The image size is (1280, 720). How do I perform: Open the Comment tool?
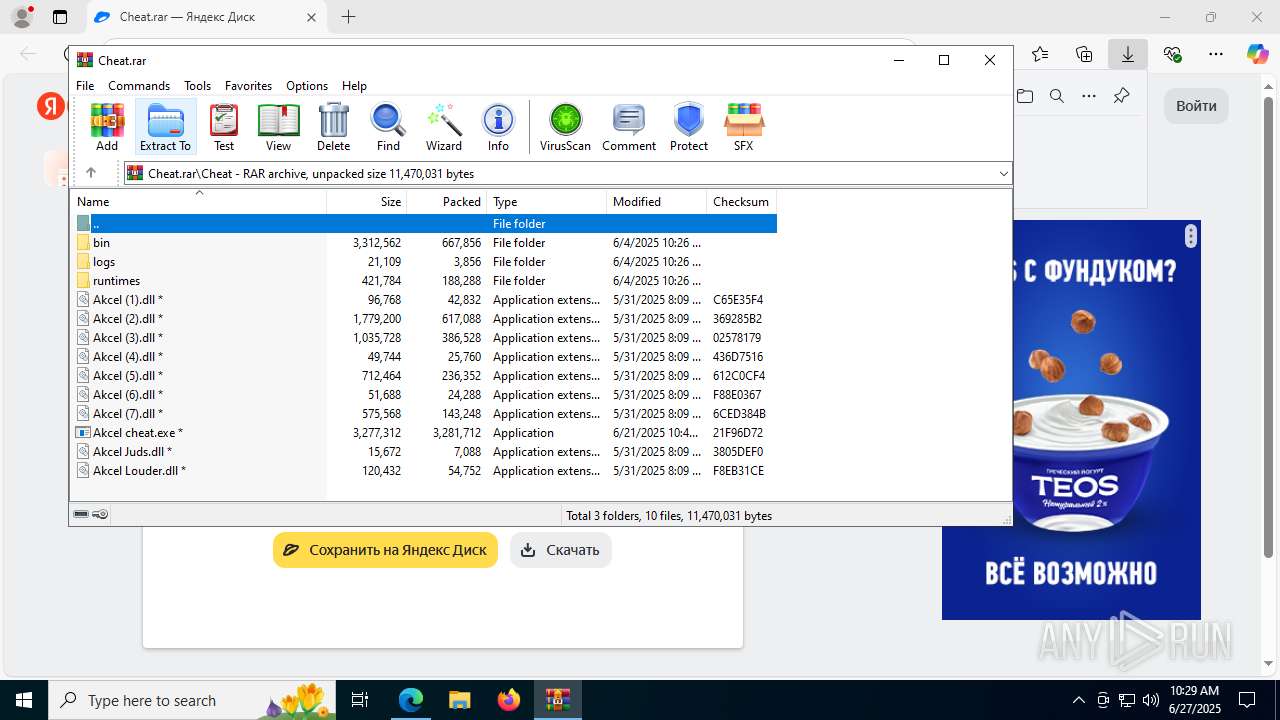pos(629,127)
